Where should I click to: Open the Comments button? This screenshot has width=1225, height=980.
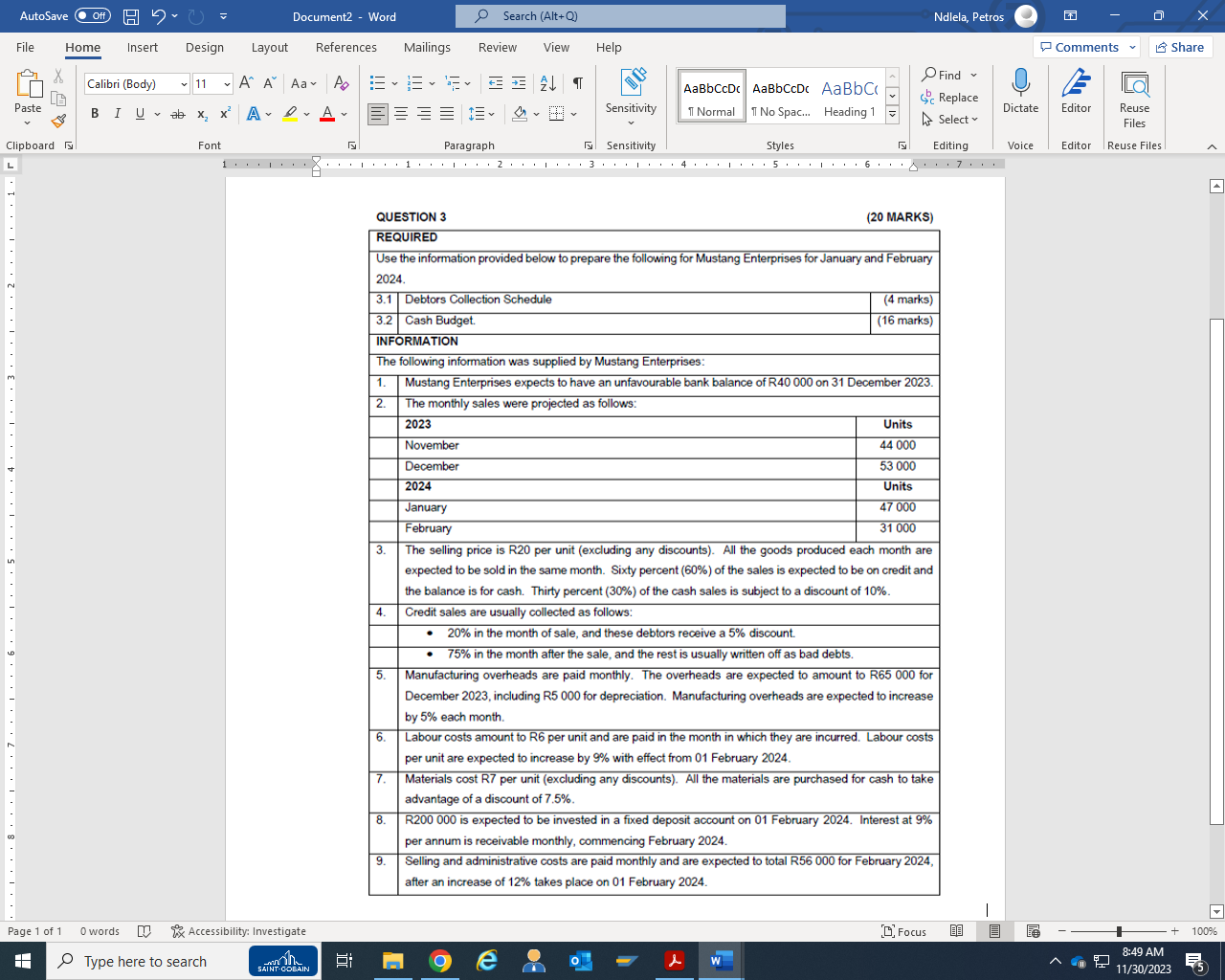1087,47
